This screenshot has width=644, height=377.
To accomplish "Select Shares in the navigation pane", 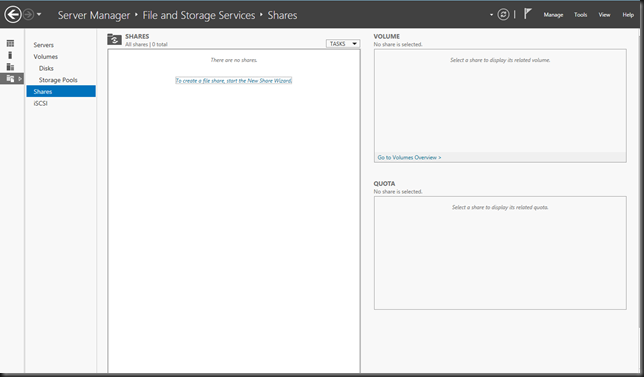I will click(x=61, y=91).
